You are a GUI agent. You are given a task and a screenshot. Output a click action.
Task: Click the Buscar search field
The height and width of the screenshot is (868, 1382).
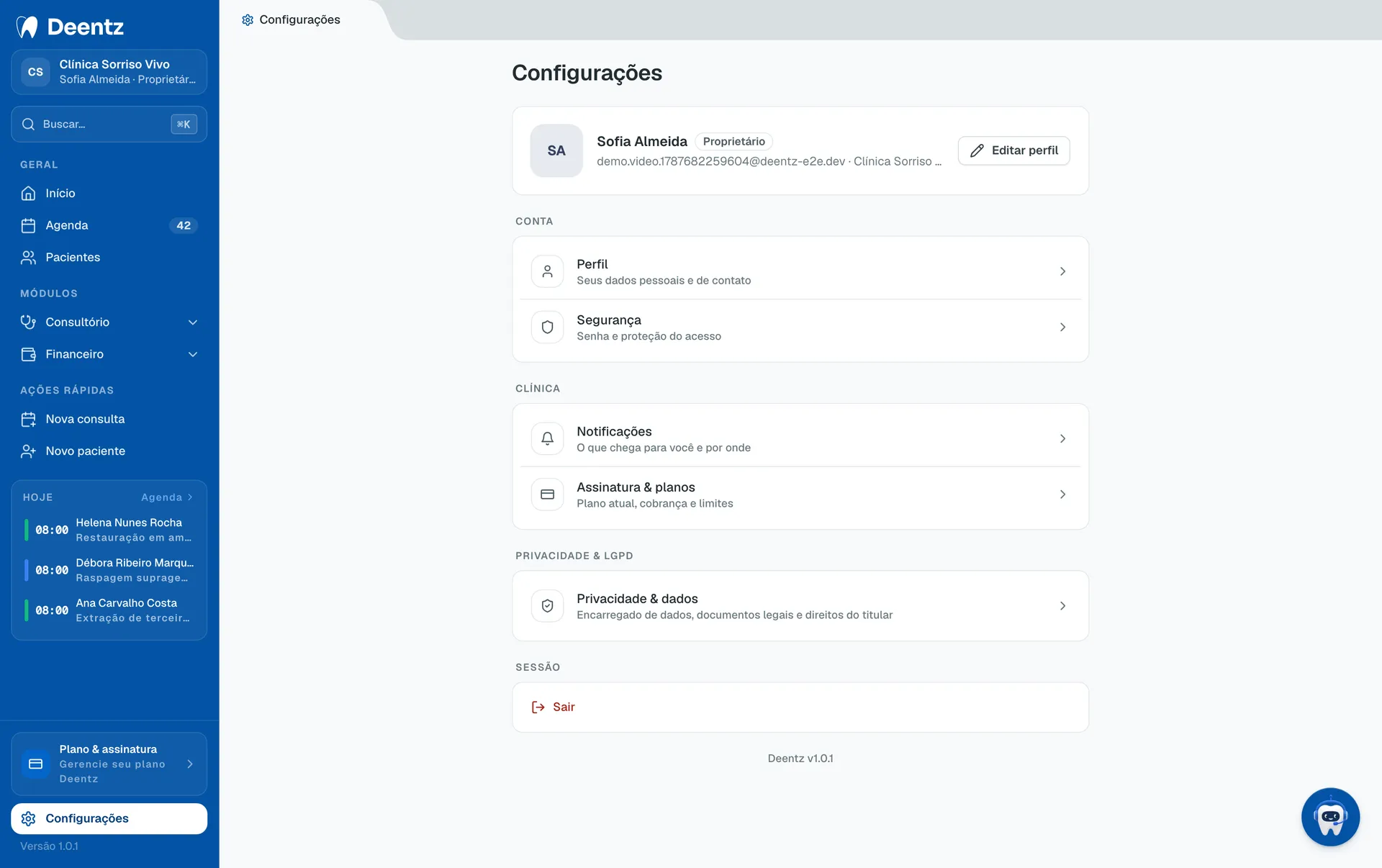pyautogui.click(x=109, y=124)
